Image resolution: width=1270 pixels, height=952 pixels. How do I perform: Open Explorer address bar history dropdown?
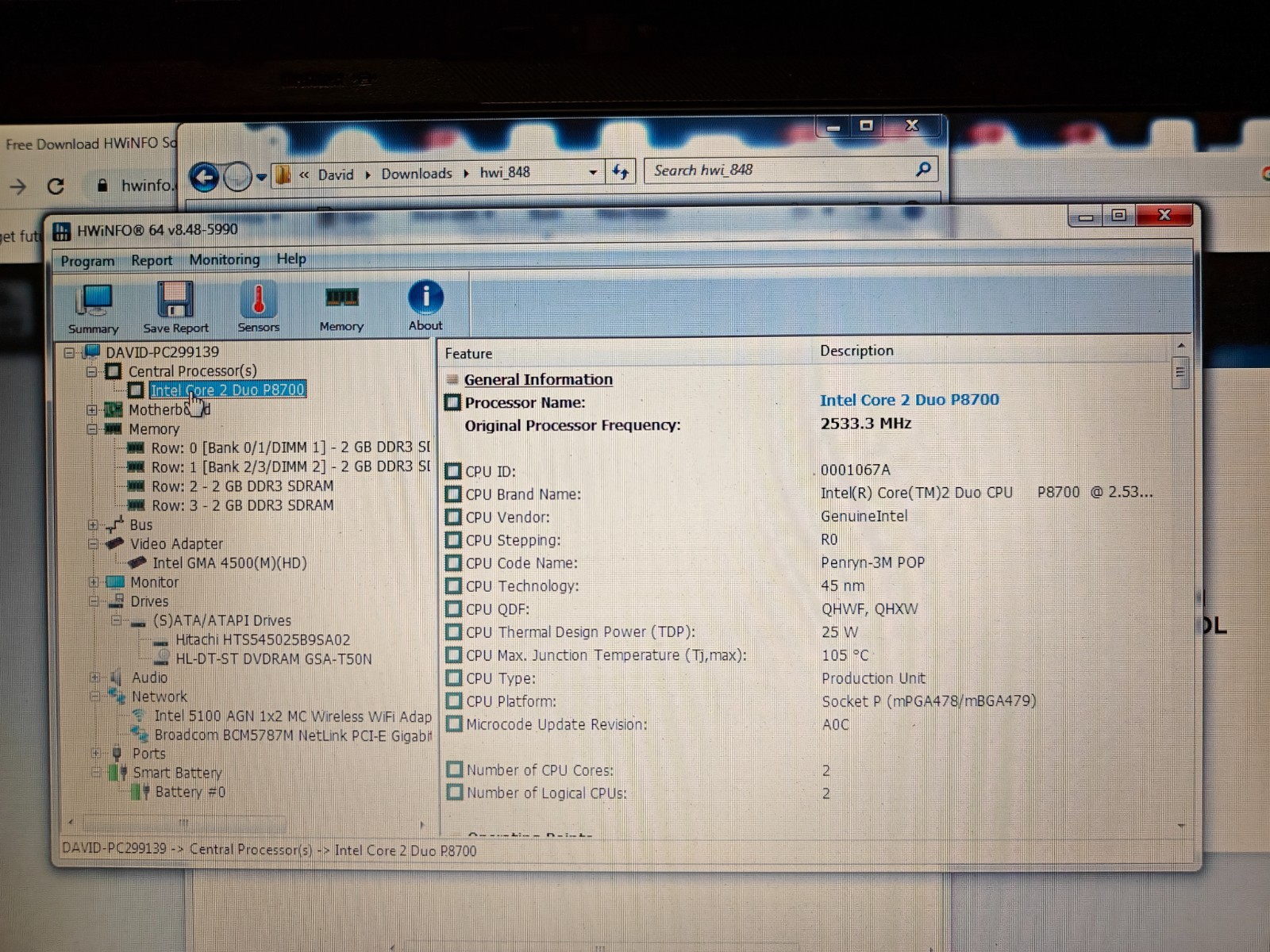593,172
